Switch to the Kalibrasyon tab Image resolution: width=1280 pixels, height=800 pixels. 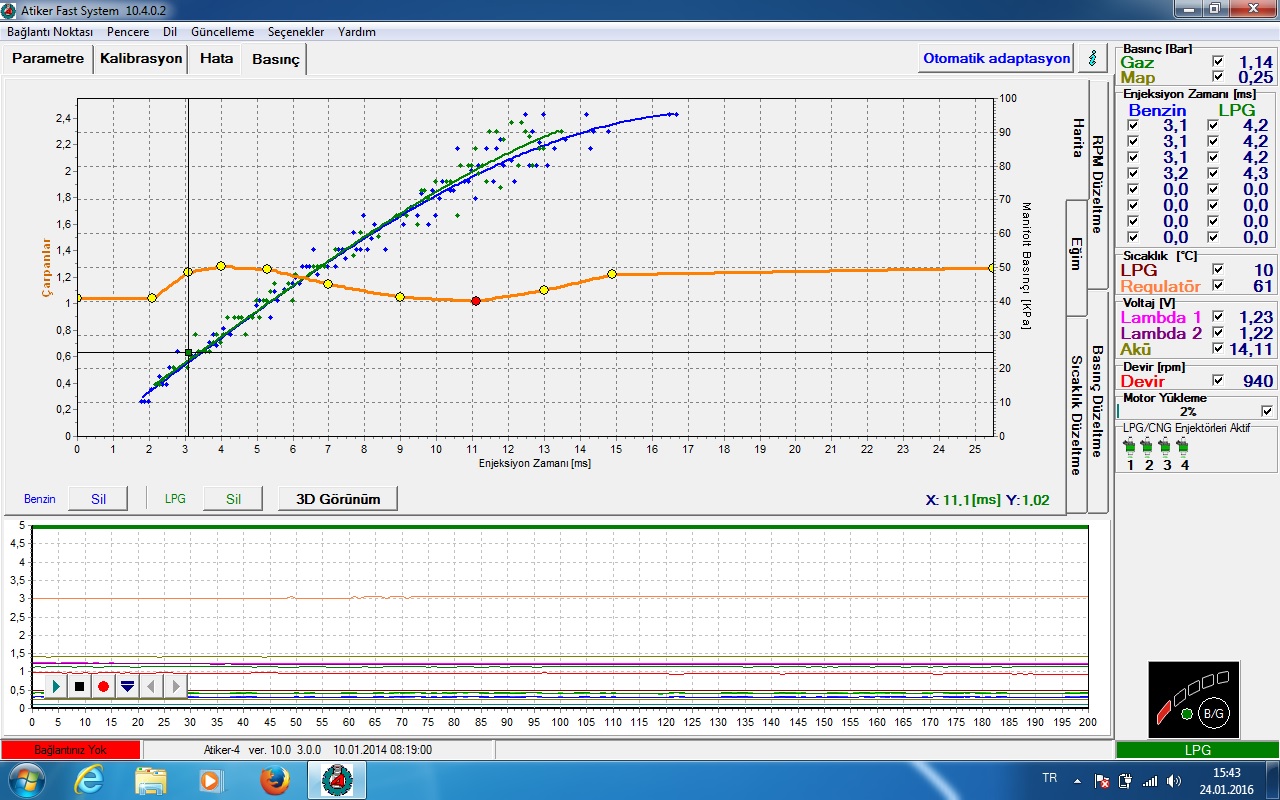click(141, 58)
